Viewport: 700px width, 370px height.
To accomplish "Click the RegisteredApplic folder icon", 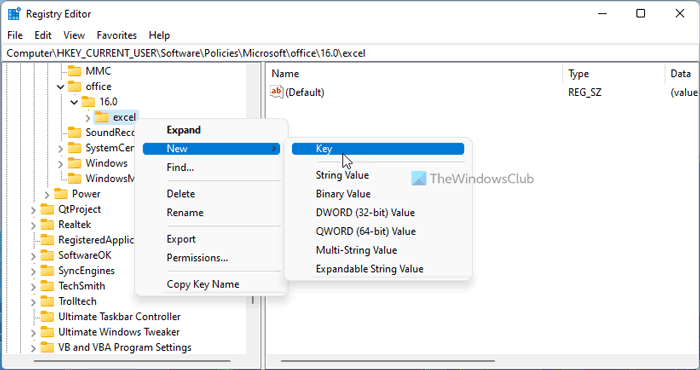I will (47, 240).
